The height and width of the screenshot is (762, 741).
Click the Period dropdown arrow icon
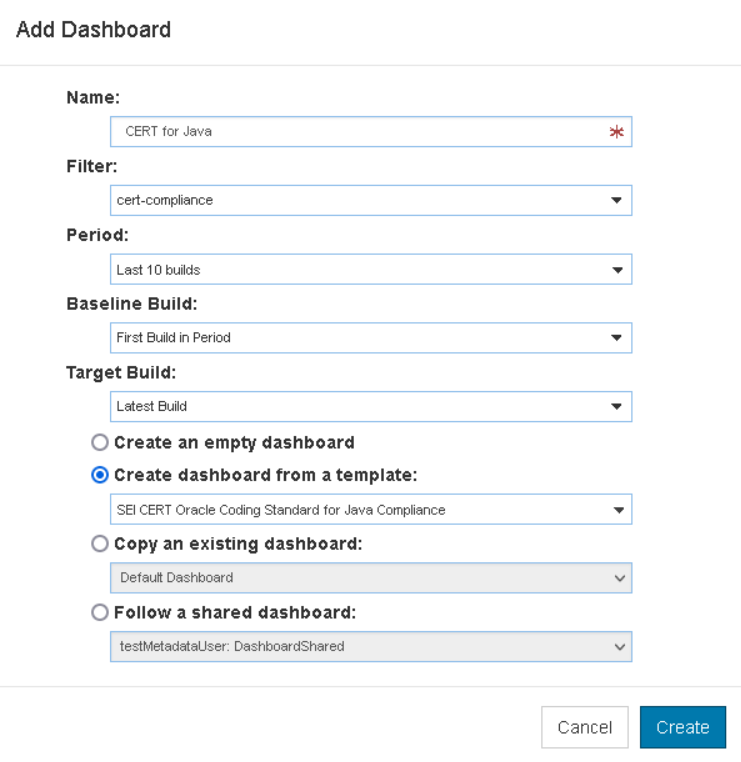click(x=617, y=270)
